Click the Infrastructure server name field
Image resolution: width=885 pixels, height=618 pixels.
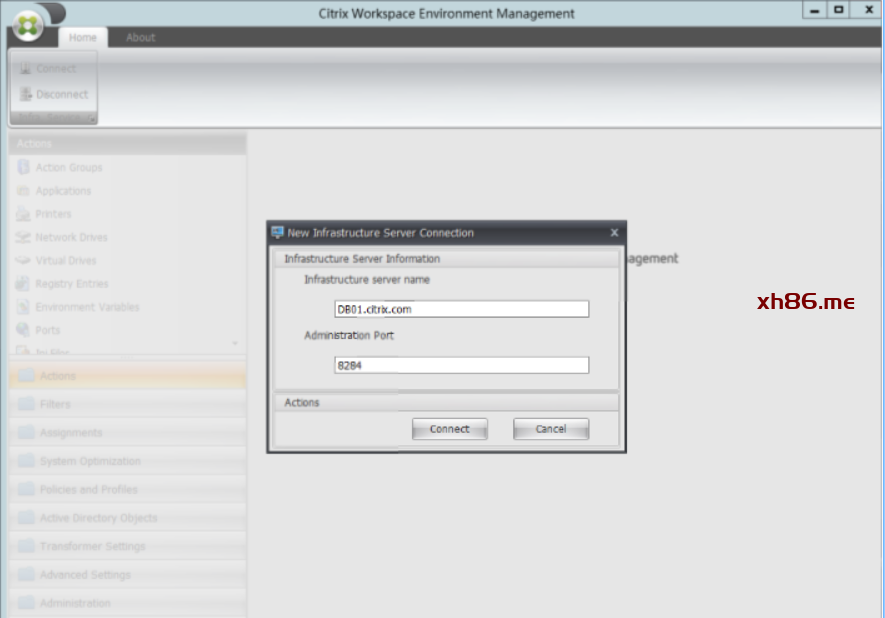click(x=461, y=309)
